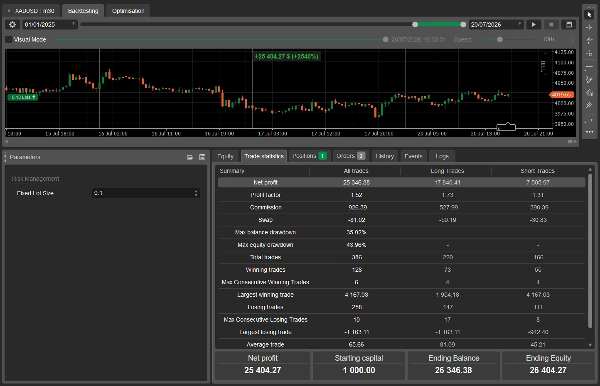The image size is (600, 386).
Task: Select the pitchfork drawing tool
Action: click(589, 105)
